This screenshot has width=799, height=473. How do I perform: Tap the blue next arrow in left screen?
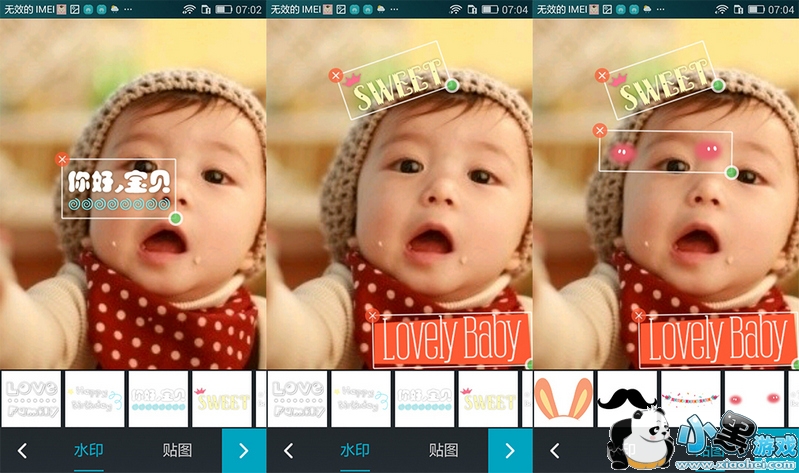244,451
